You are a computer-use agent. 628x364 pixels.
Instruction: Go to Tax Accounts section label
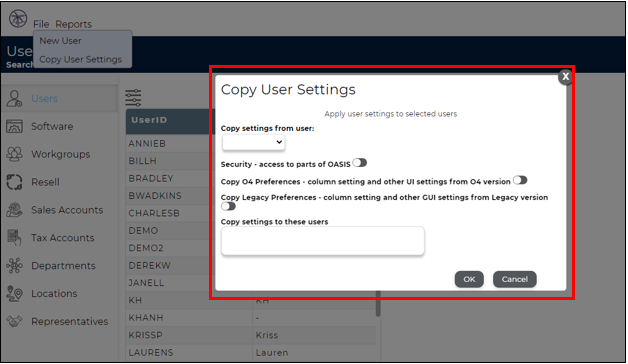(x=63, y=238)
